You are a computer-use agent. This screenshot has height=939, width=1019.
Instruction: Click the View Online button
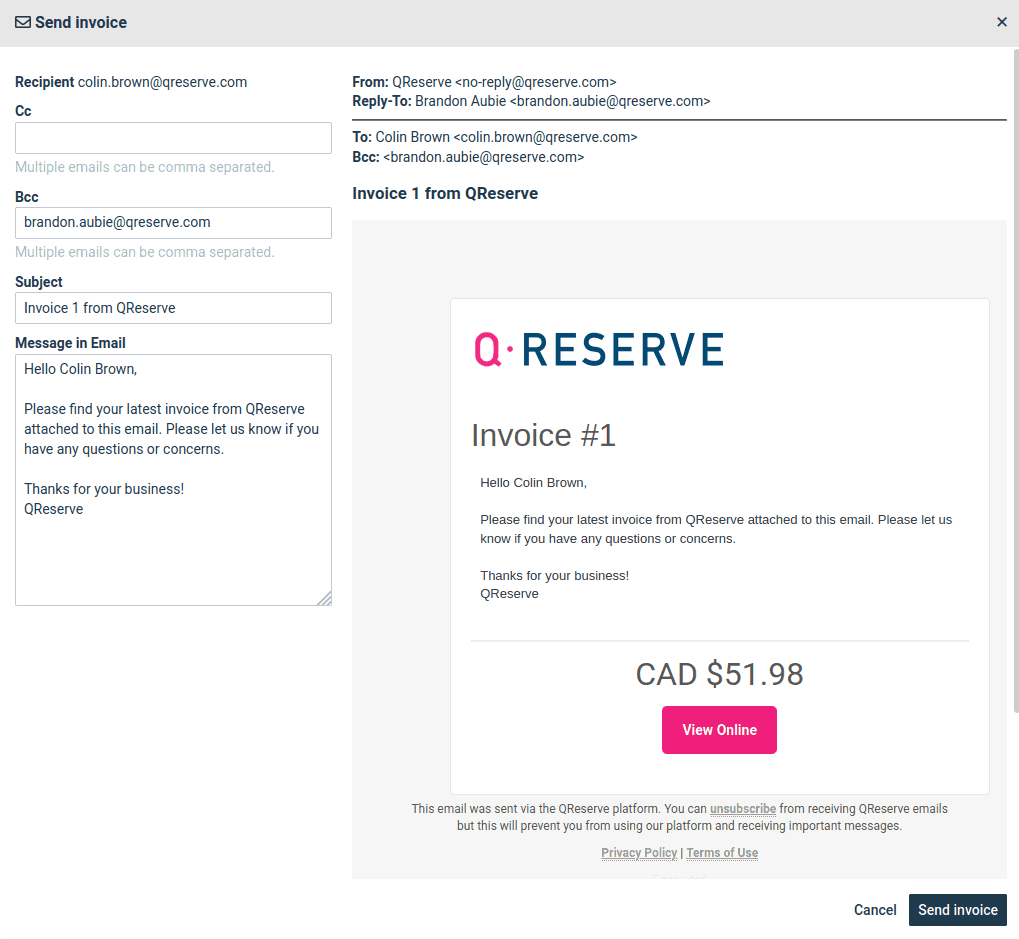[718, 729]
